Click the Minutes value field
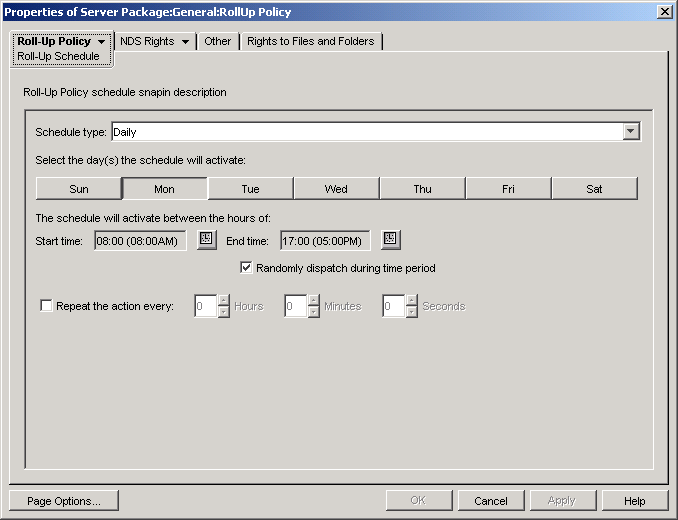 coord(296,306)
